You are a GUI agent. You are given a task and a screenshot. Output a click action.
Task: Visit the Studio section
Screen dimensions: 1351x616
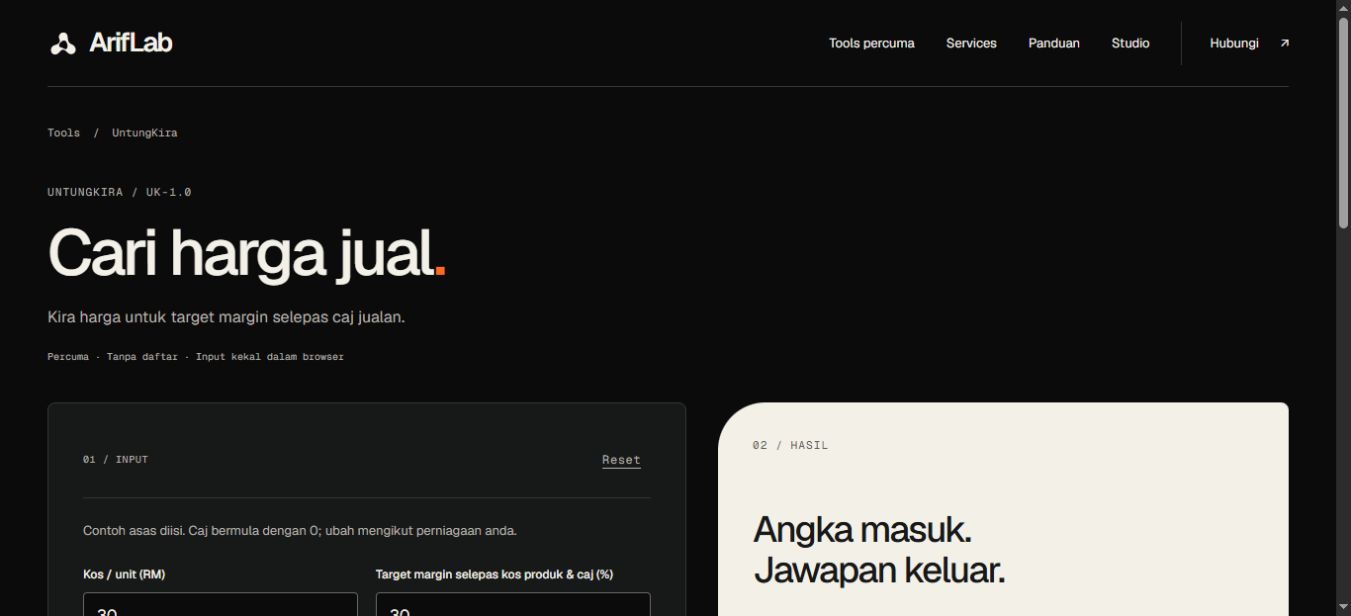tap(1130, 43)
